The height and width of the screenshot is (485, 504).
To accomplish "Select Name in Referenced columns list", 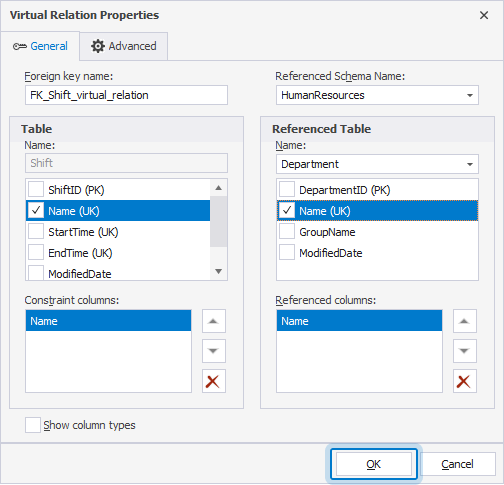I will point(359,321).
